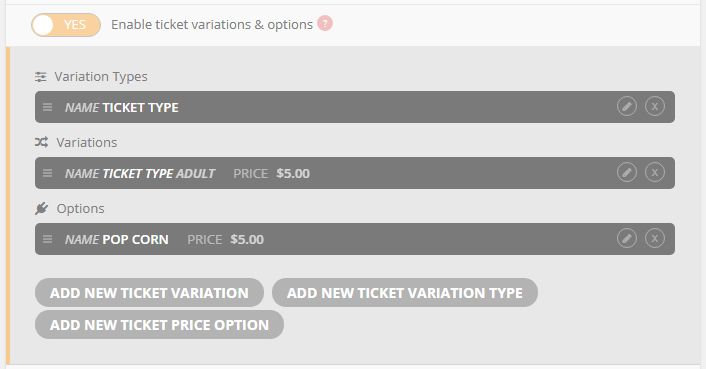Select the Pop Corn option row
This screenshot has width=706, height=369.
(x=355, y=239)
